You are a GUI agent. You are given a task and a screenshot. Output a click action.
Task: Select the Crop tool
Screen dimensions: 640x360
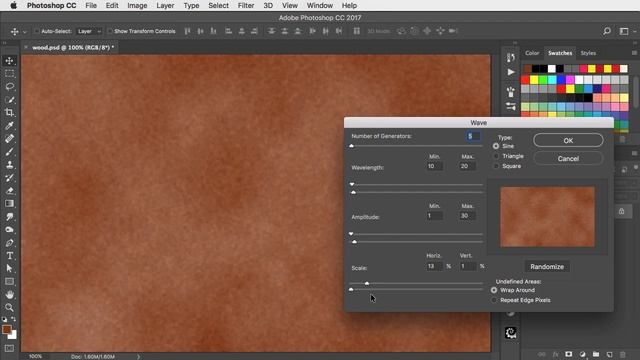(9, 113)
